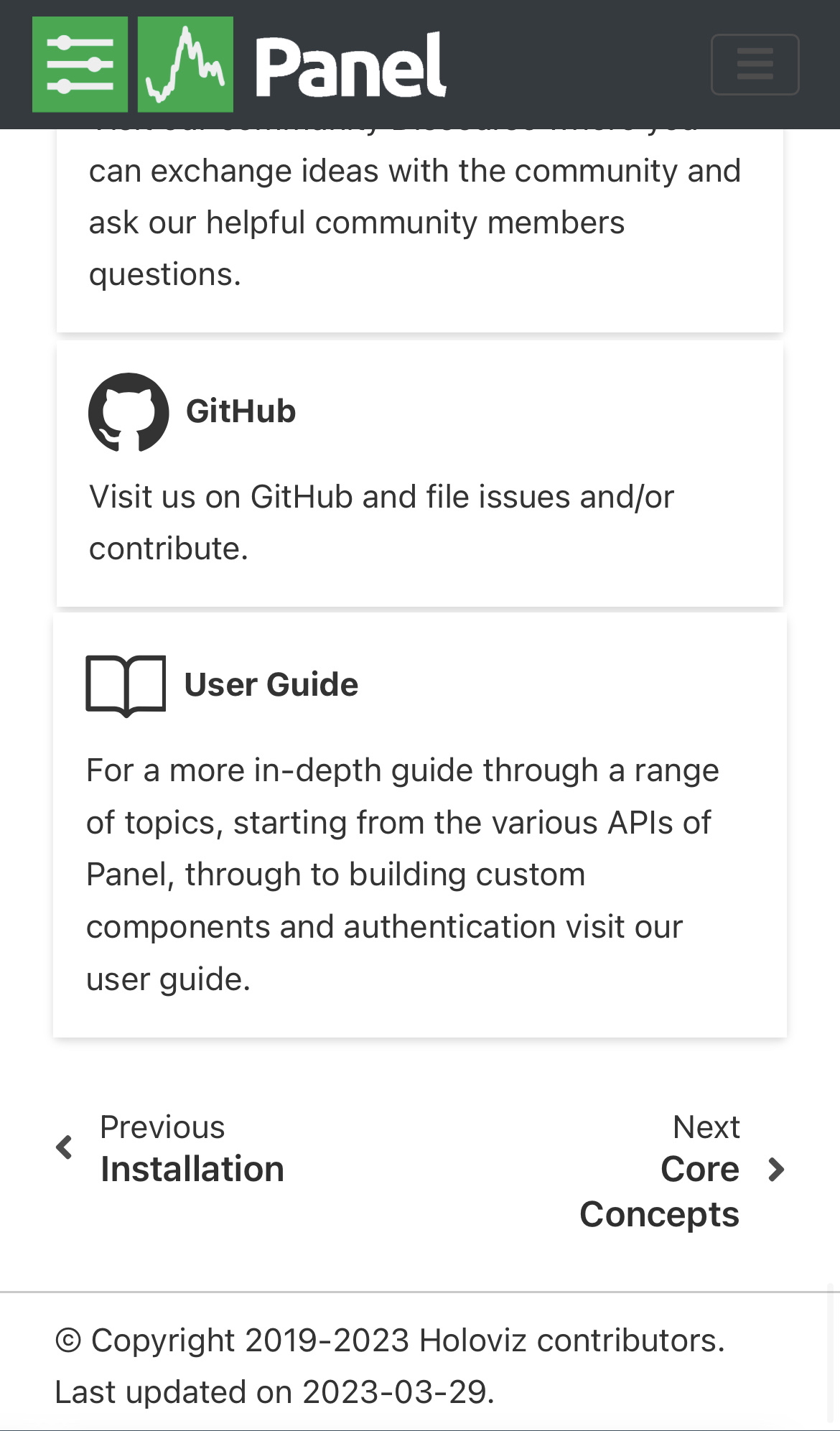Click the hamburger icon in the header
840x1431 pixels.
pos(755,65)
